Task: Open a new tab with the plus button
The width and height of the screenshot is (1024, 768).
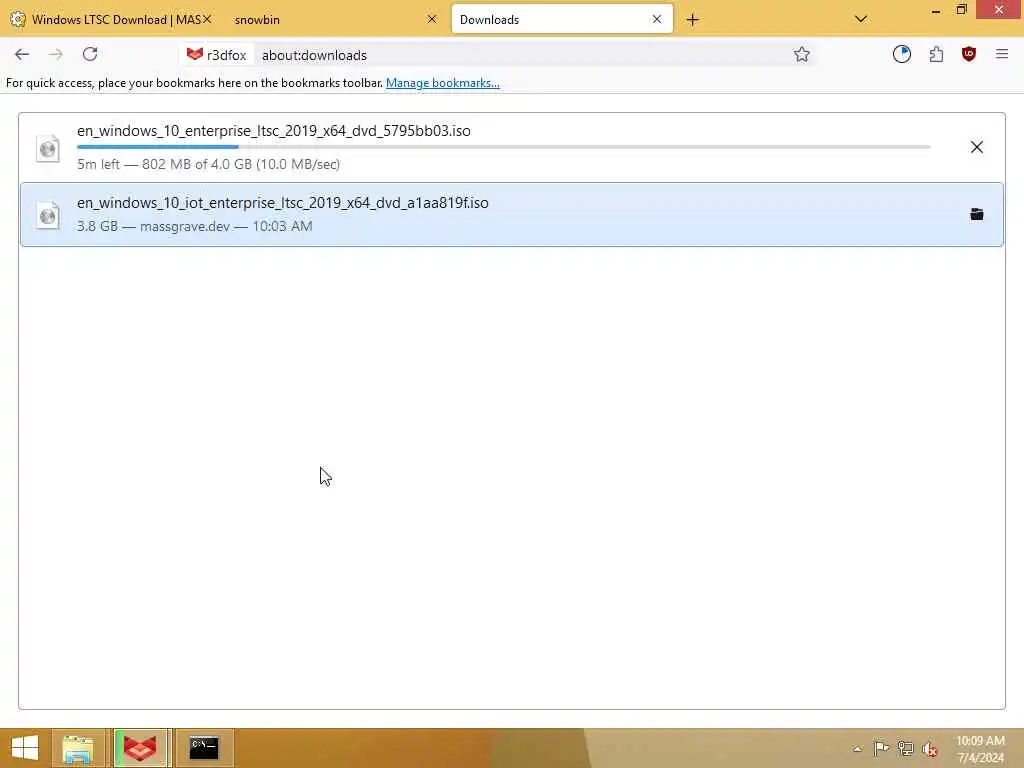Action: coord(692,20)
